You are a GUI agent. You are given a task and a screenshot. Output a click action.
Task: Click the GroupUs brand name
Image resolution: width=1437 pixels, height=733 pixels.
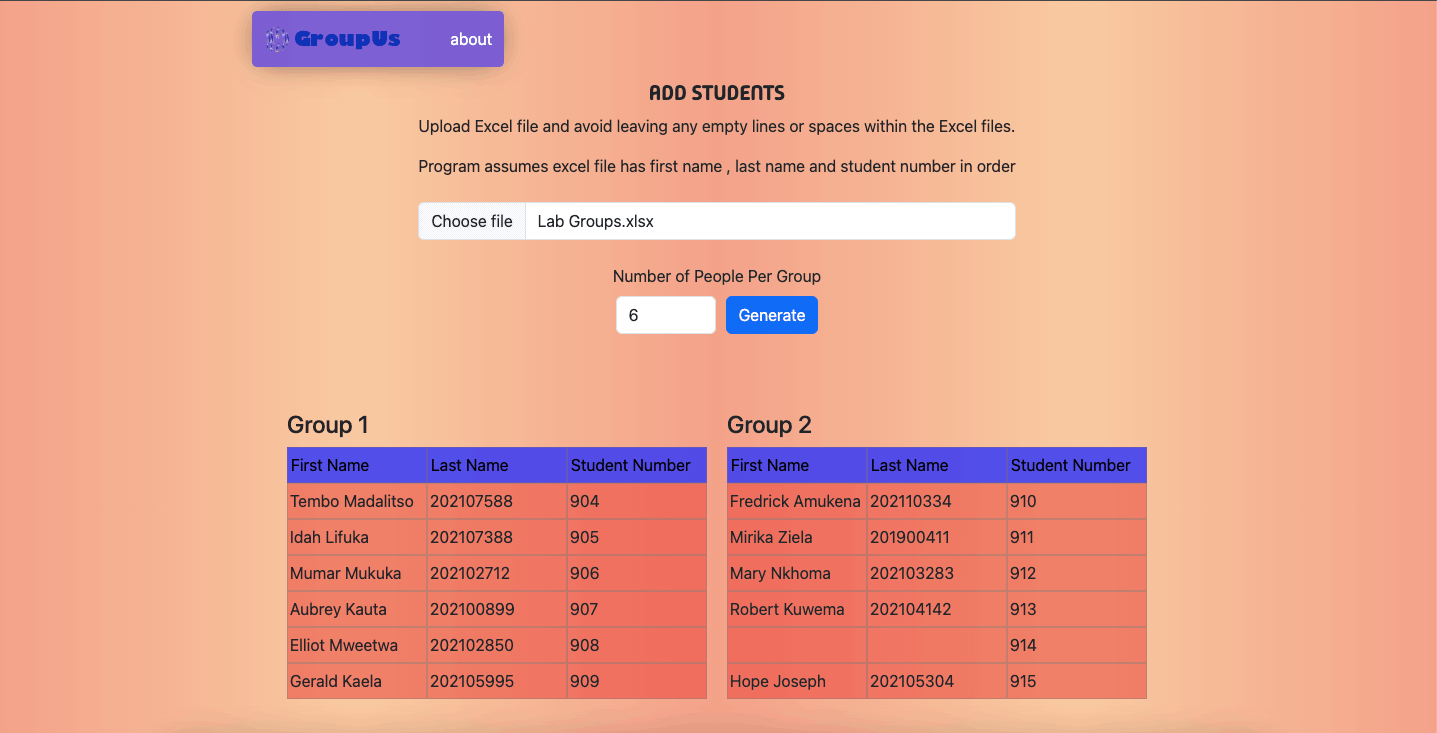(347, 39)
